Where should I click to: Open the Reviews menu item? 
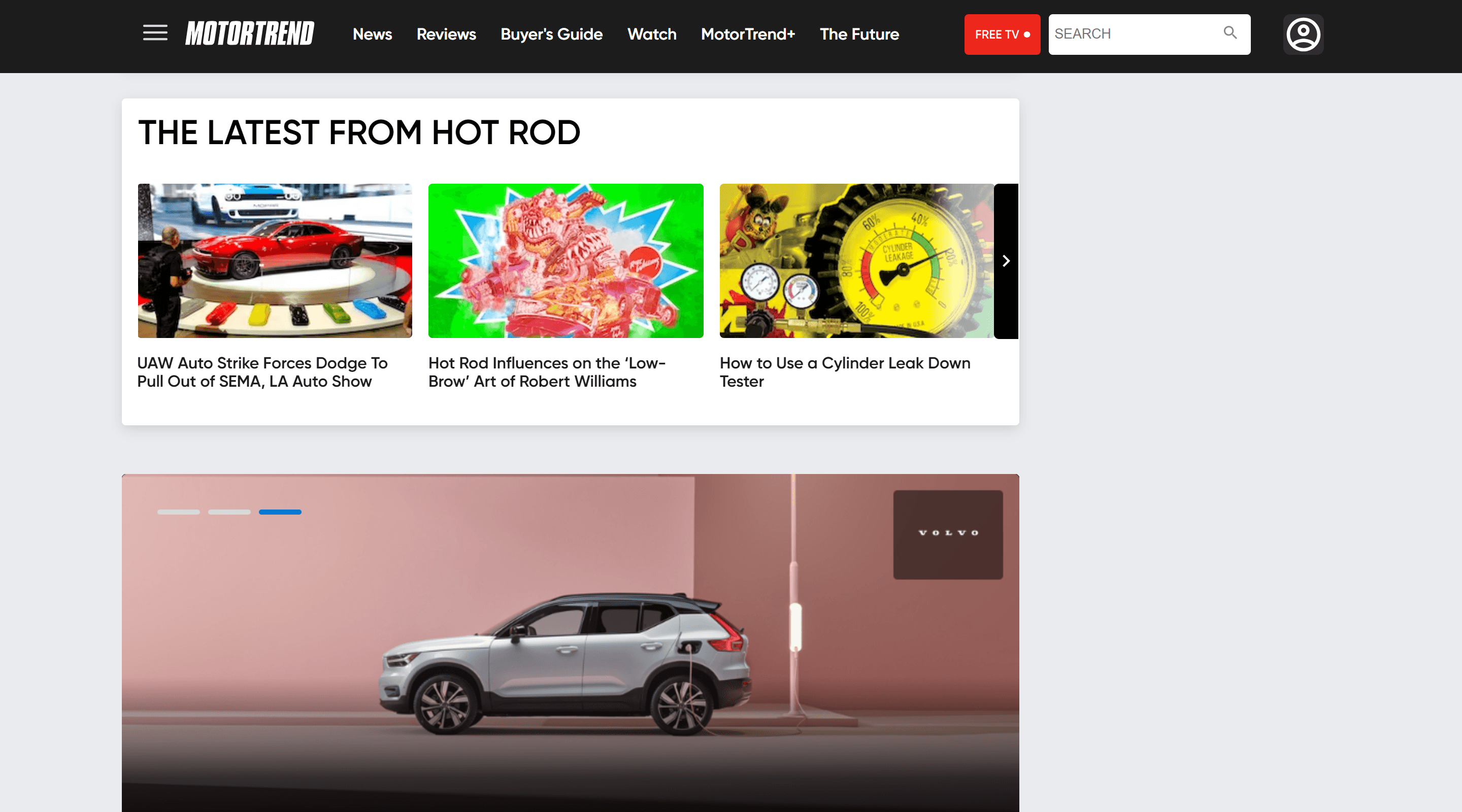tap(446, 34)
